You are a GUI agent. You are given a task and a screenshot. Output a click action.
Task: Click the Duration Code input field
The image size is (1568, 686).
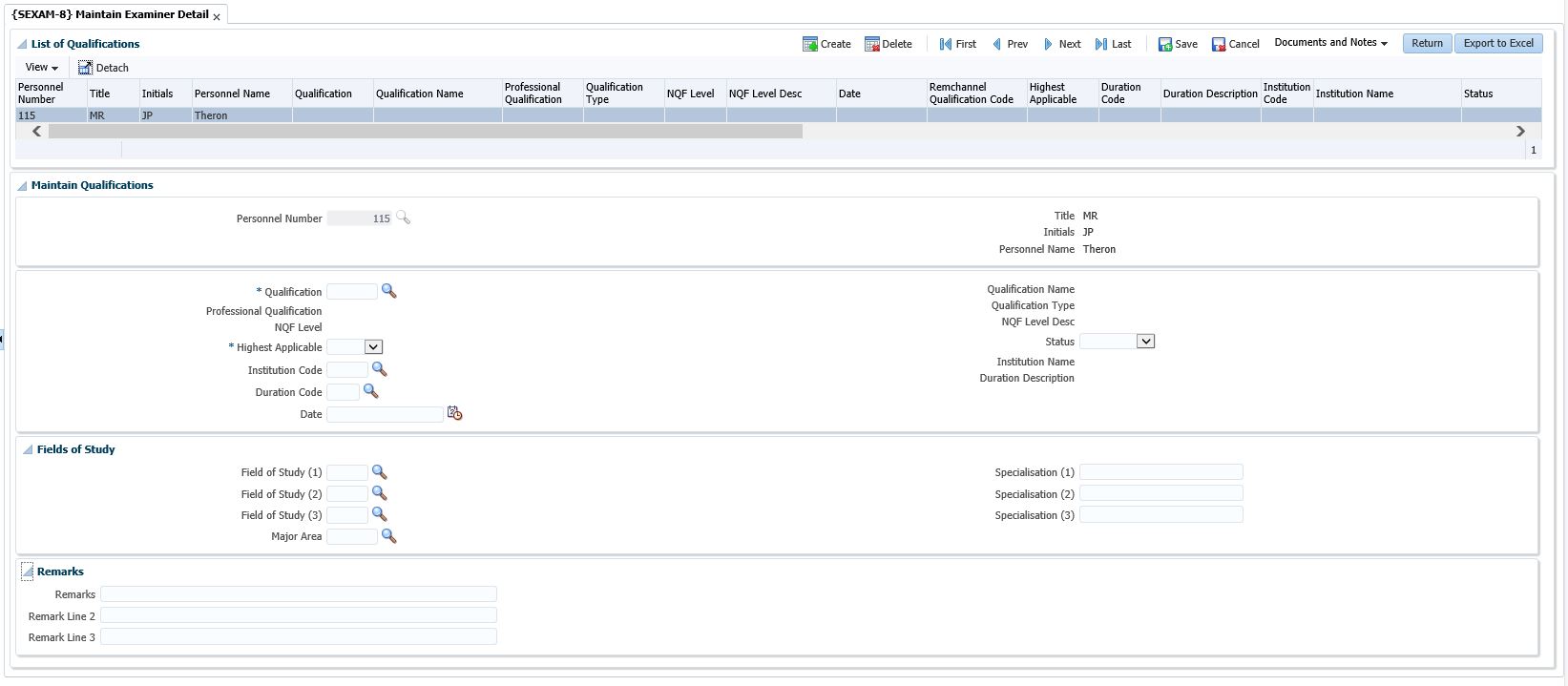(x=343, y=392)
